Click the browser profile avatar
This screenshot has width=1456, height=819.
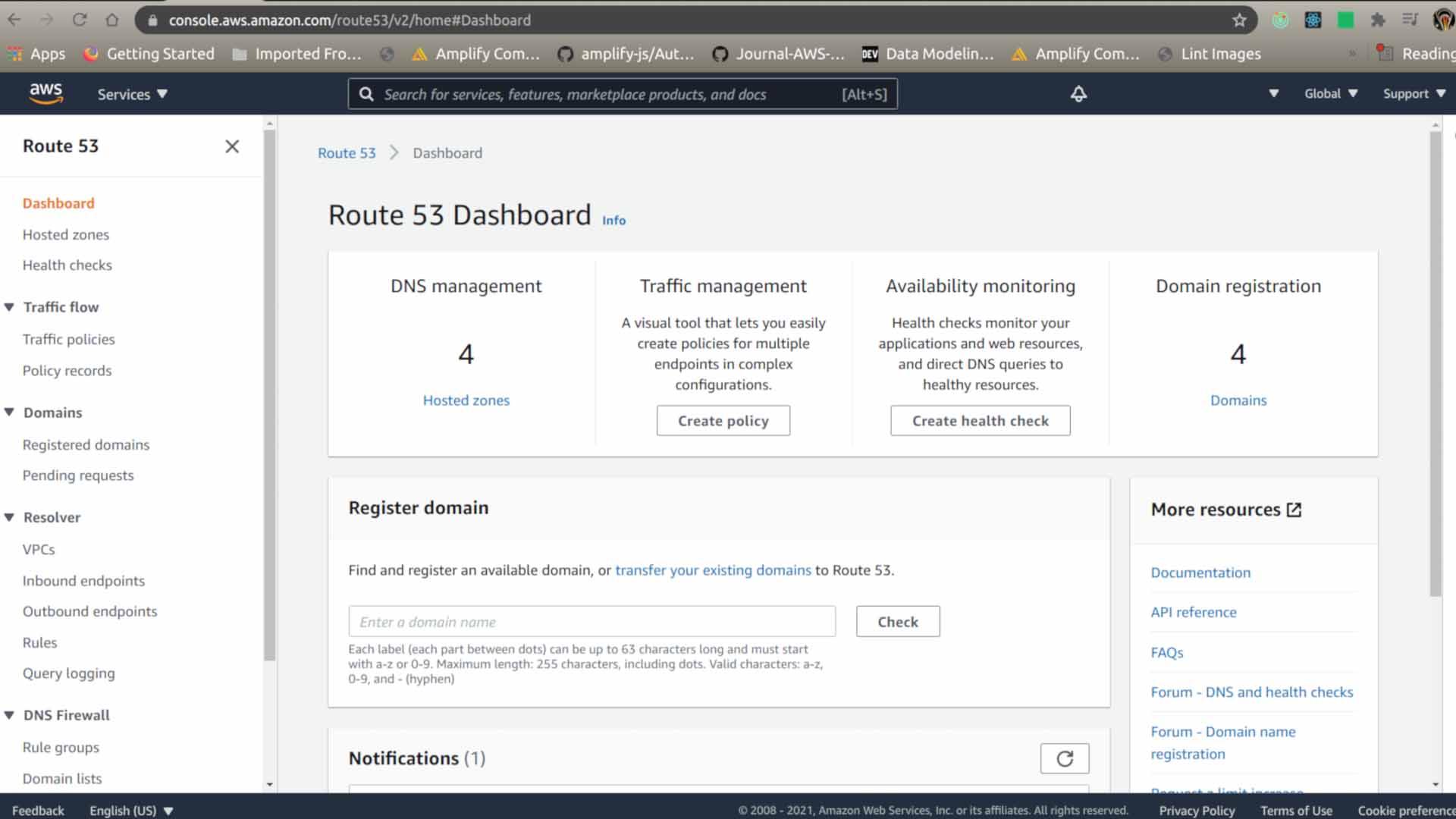click(x=1443, y=20)
